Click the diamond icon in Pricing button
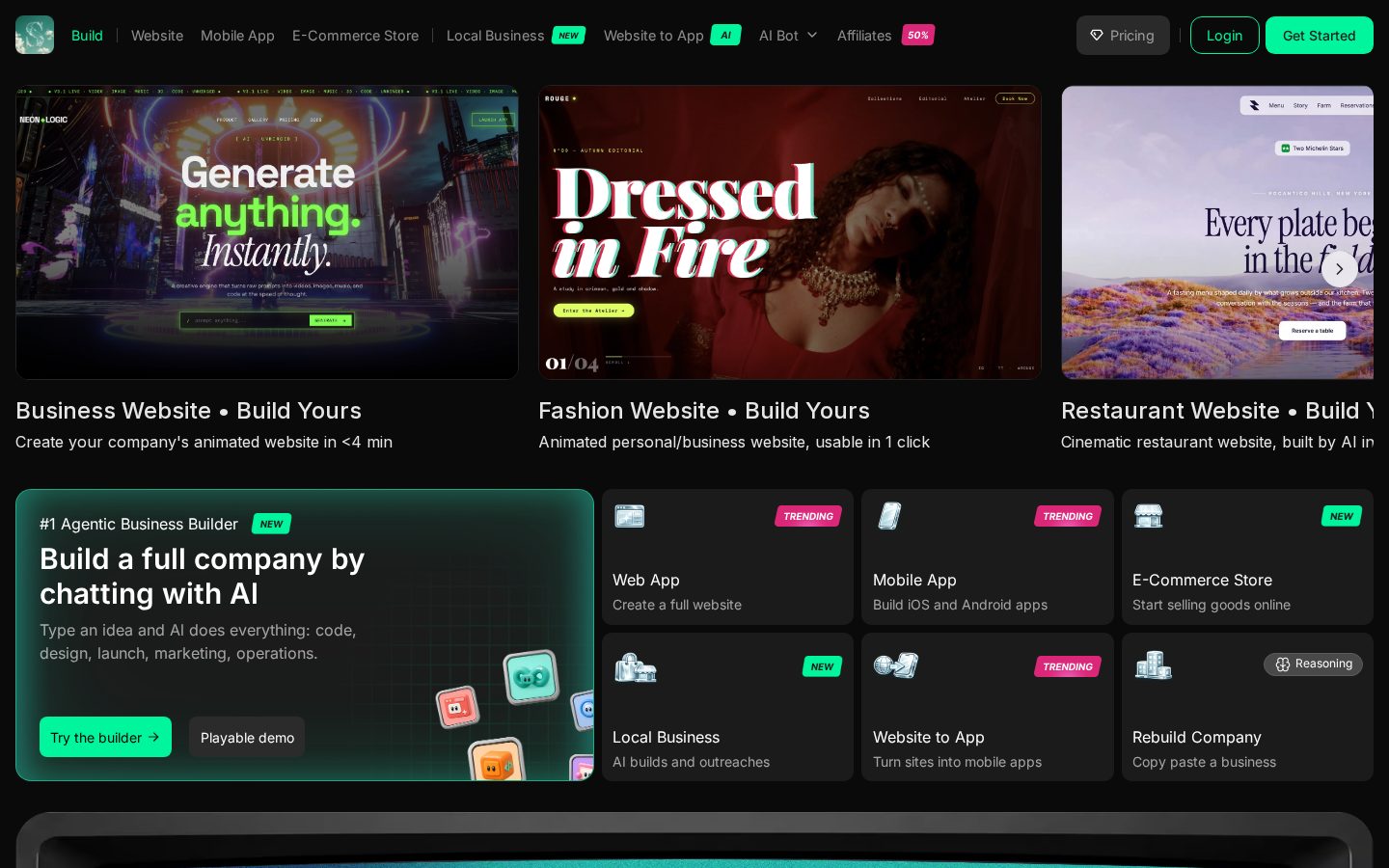Screen dimensions: 1389x868 point(1097,36)
